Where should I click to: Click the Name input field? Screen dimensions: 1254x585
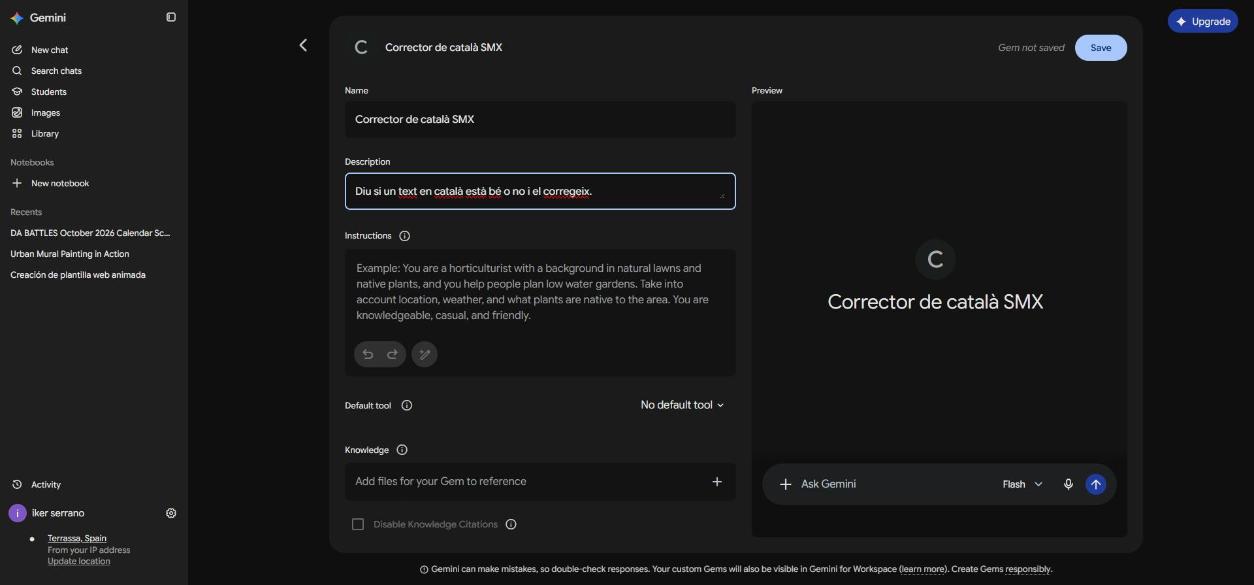540,119
